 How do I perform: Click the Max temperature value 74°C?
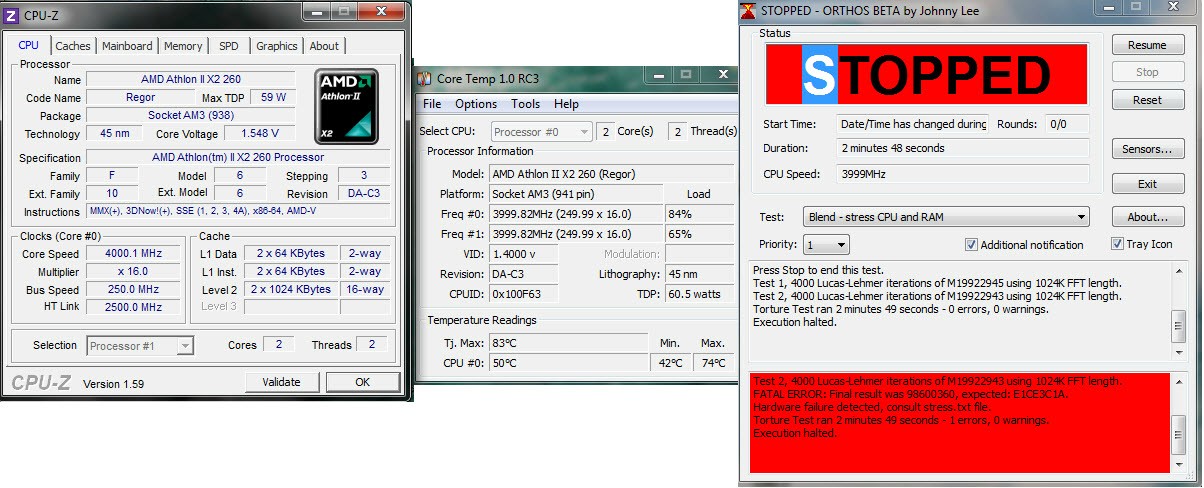pos(713,363)
